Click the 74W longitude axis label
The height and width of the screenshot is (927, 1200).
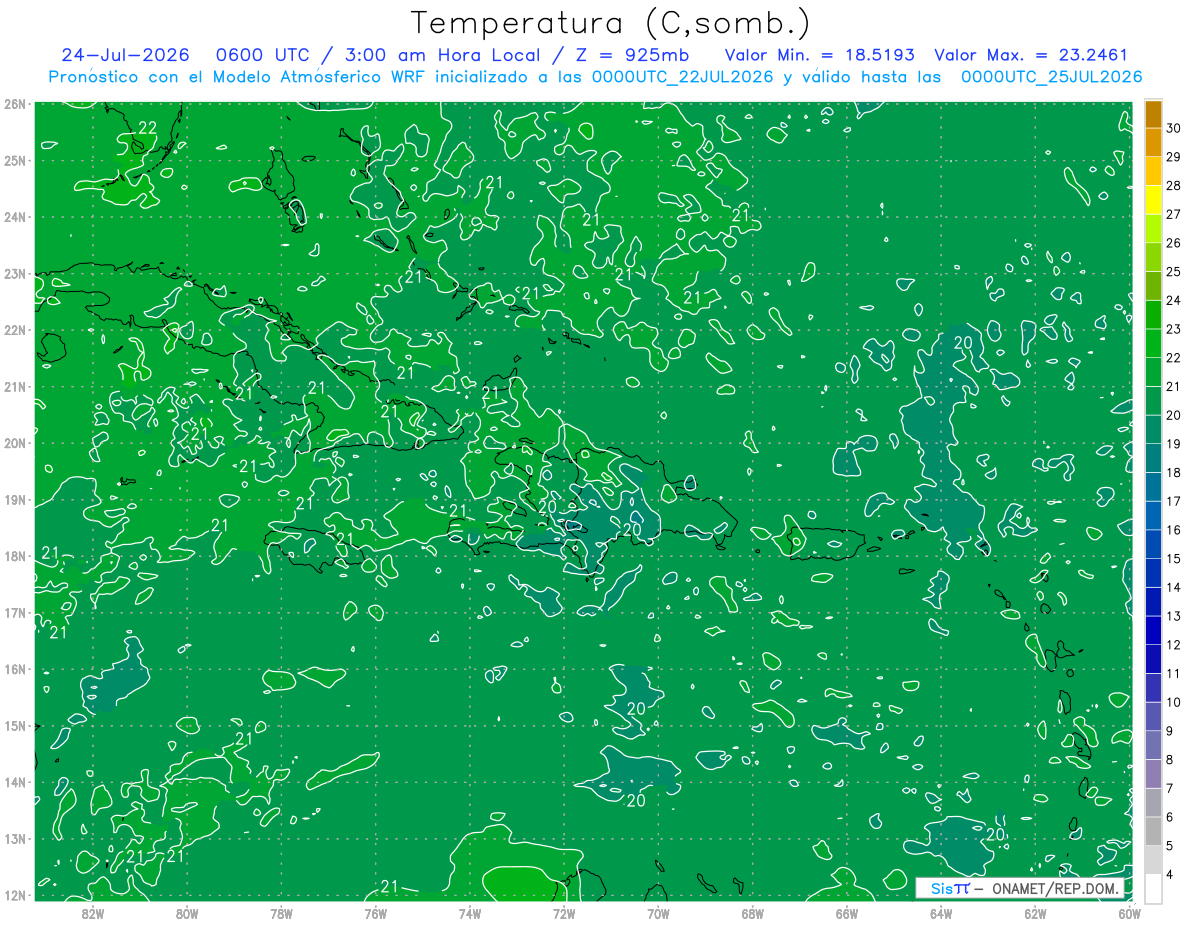[470, 913]
